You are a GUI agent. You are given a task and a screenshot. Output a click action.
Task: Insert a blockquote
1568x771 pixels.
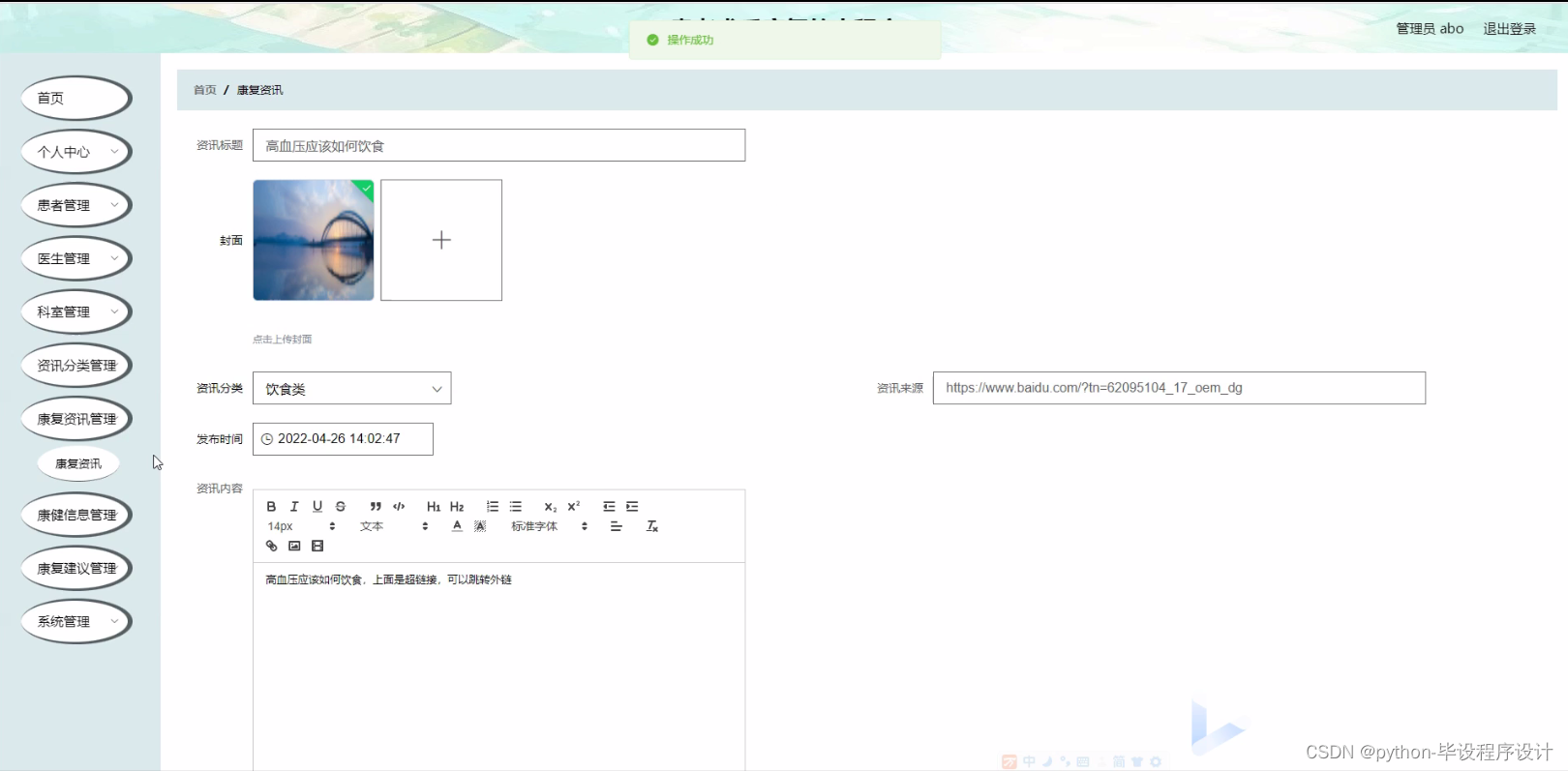376,506
